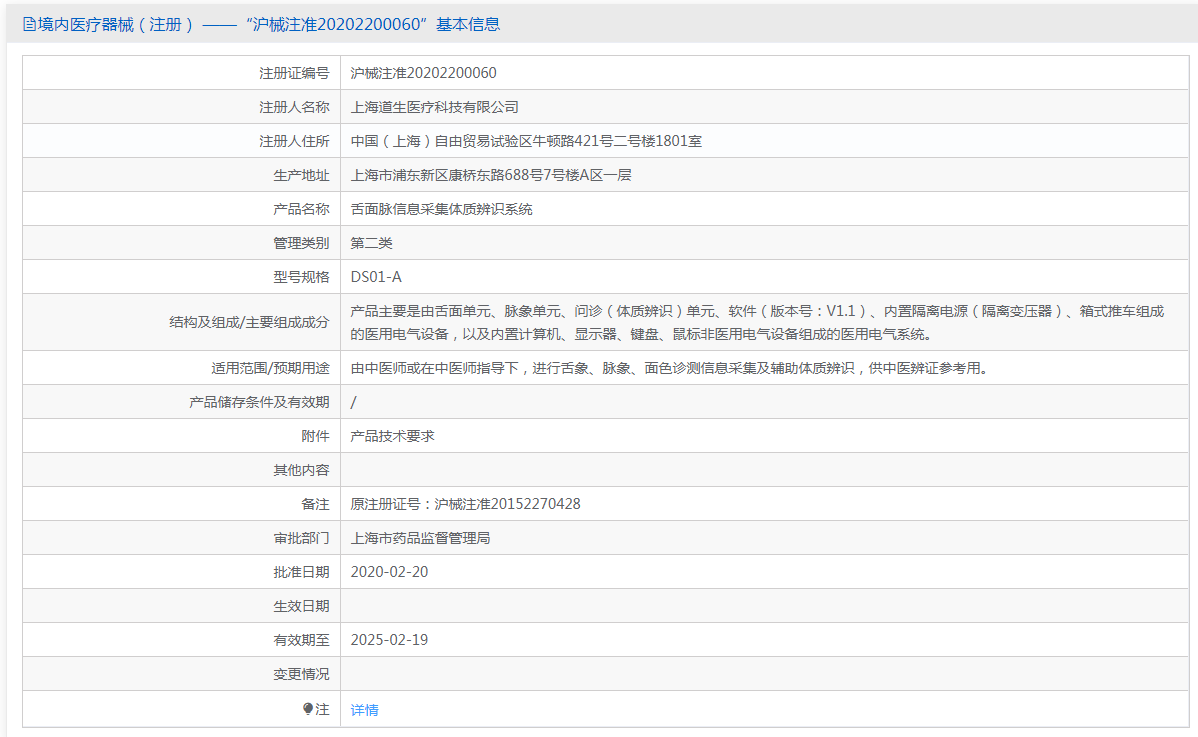The image size is (1198, 737).
Task: Click the 生效日期 label
Action: pyautogui.click(x=301, y=606)
